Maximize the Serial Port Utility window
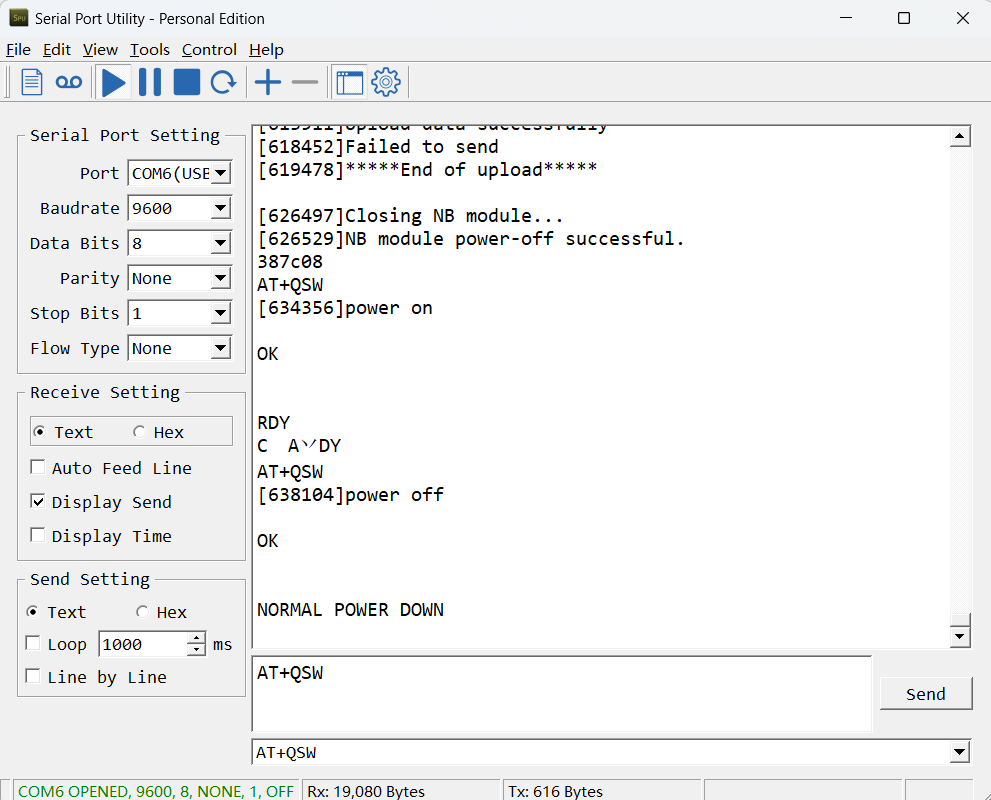Image resolution: width=991 pixels, height=800 pixels. pos(904,18)
